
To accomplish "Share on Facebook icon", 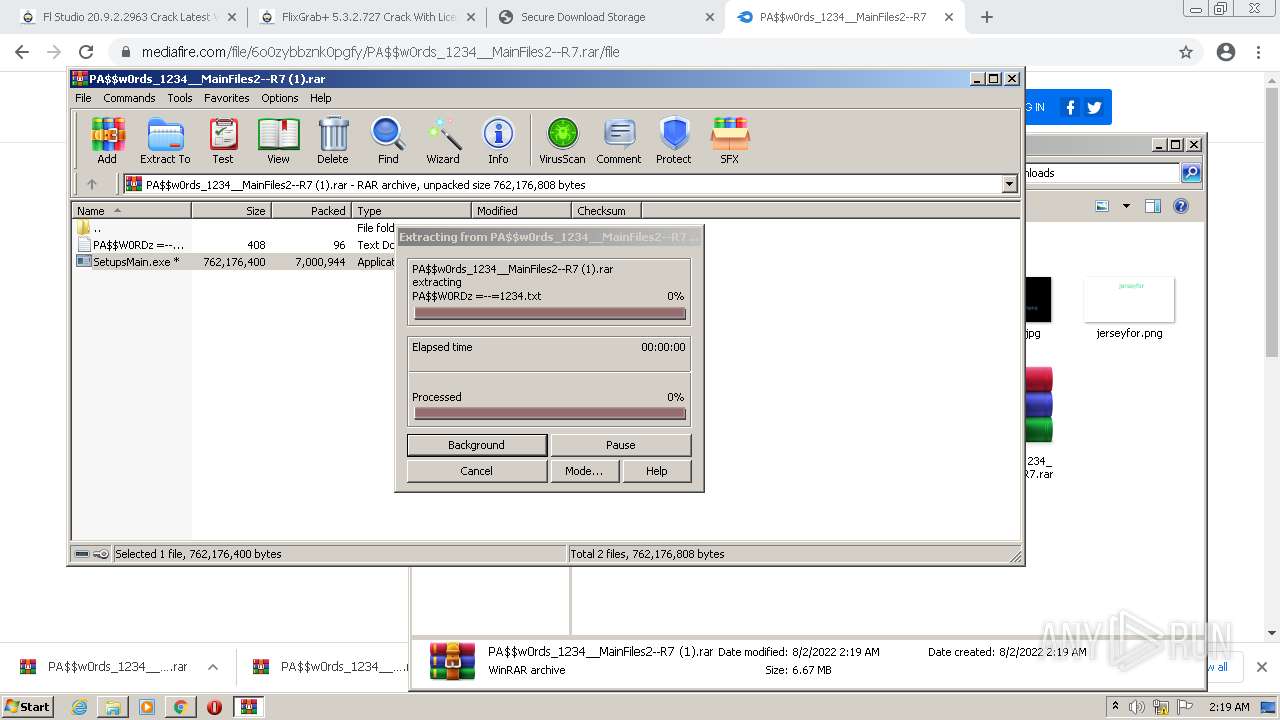I will pyautogui.click(x=1070, y=108).
